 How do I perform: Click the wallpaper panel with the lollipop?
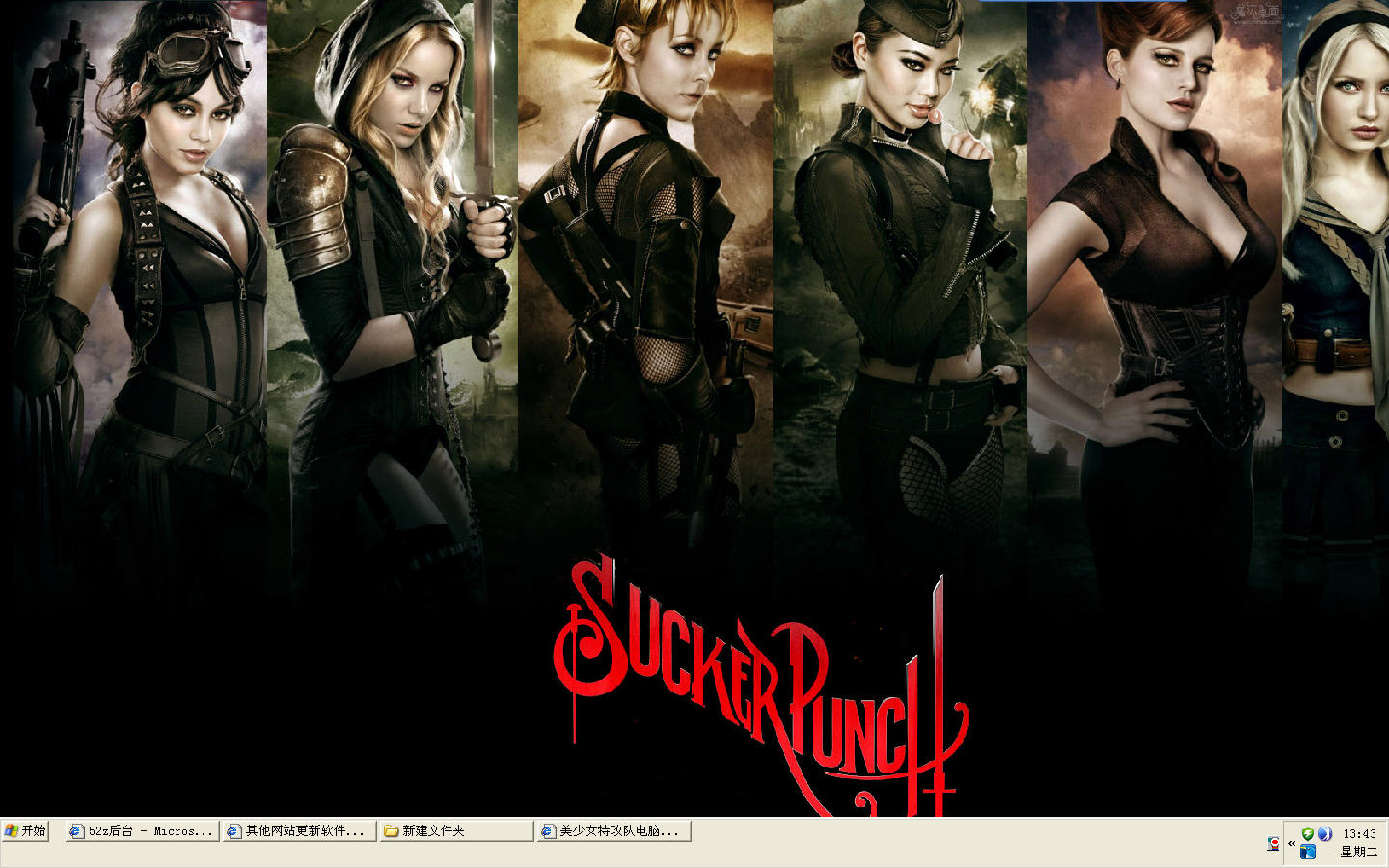[x=900, y=289]
